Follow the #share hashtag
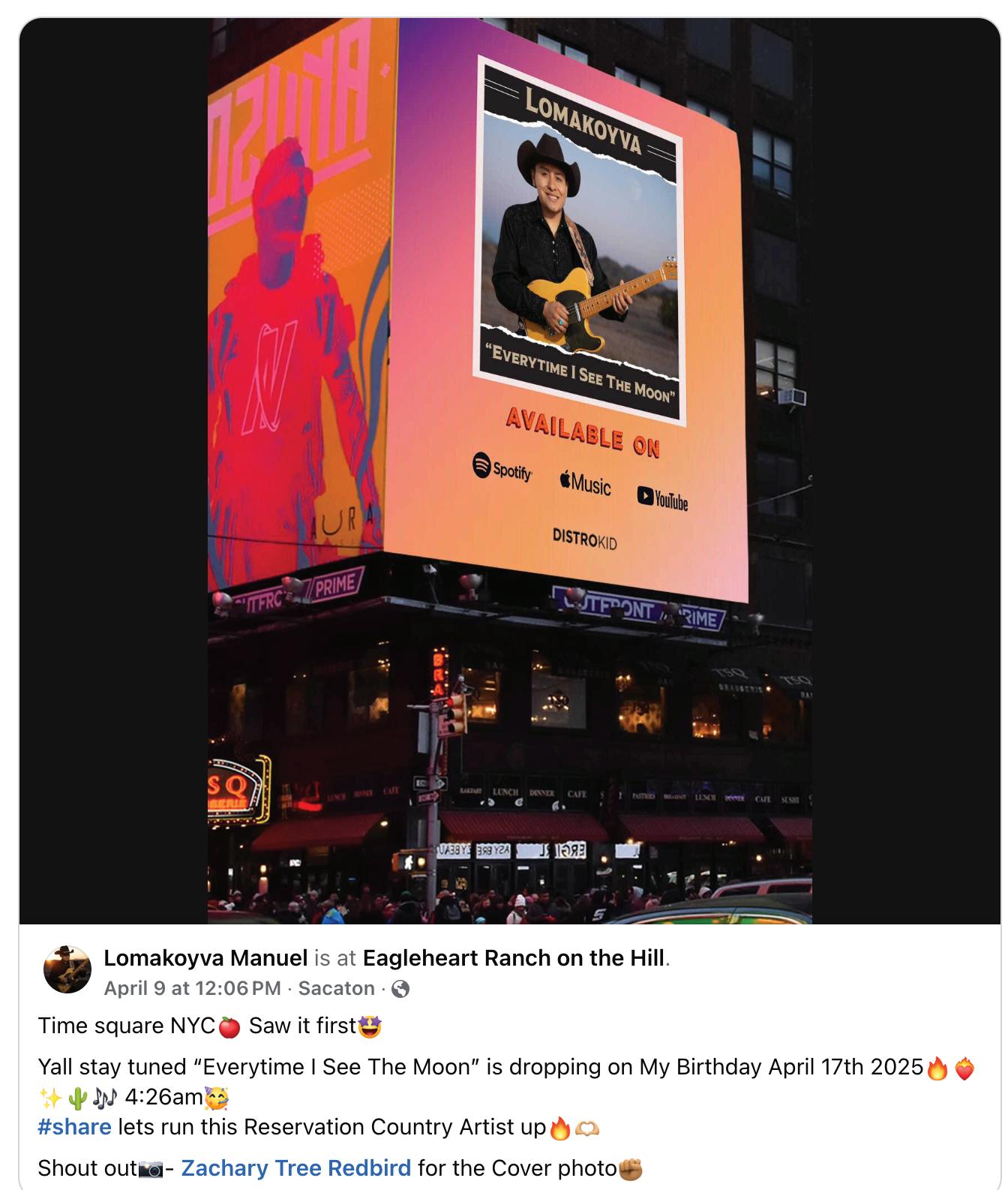Image resolution: width=1008 pixels, height=1190 pixels. point(75,1127)
